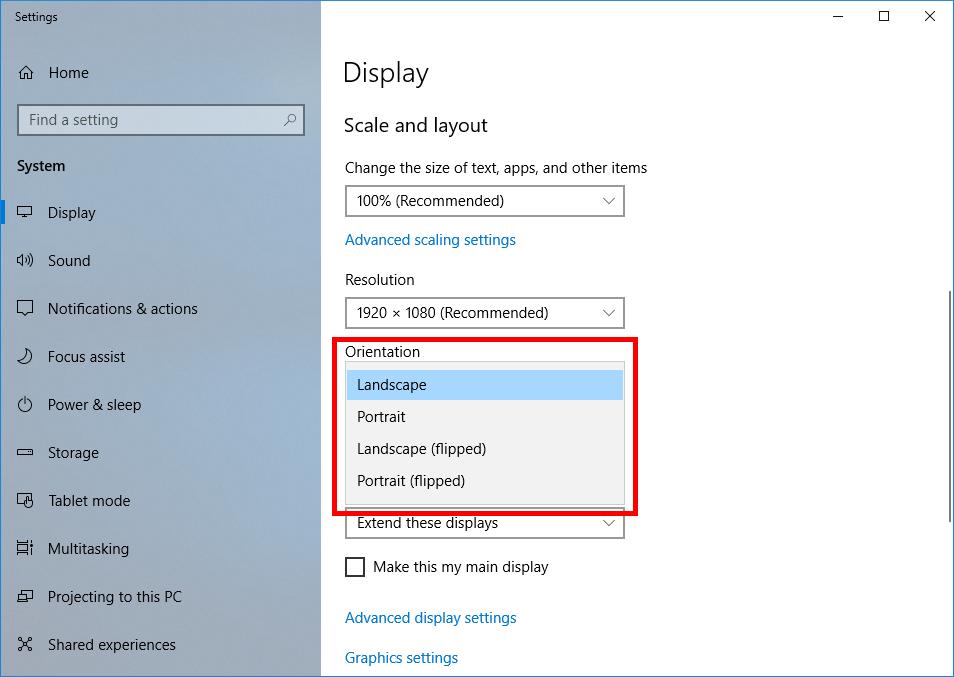Open Advanced display settings link
The image size is (954, 677).
click(x=430, y=618)
